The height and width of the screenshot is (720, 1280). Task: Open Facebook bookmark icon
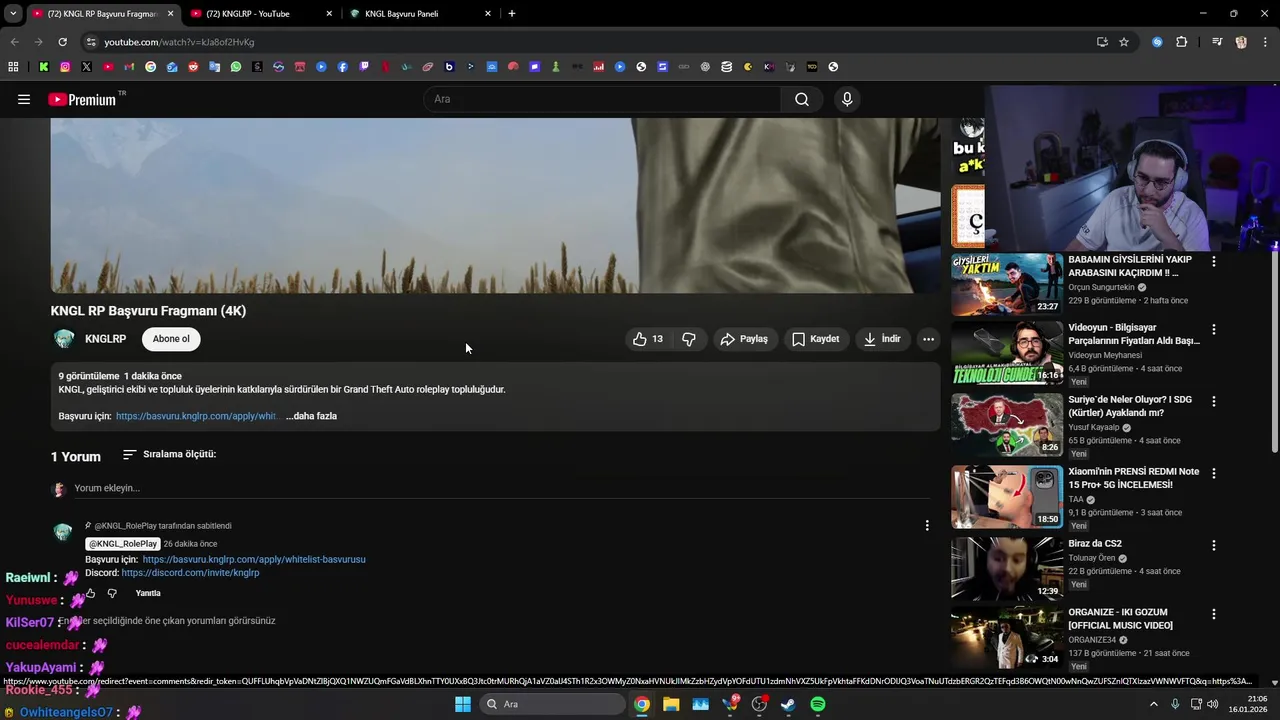click(343, 67)
